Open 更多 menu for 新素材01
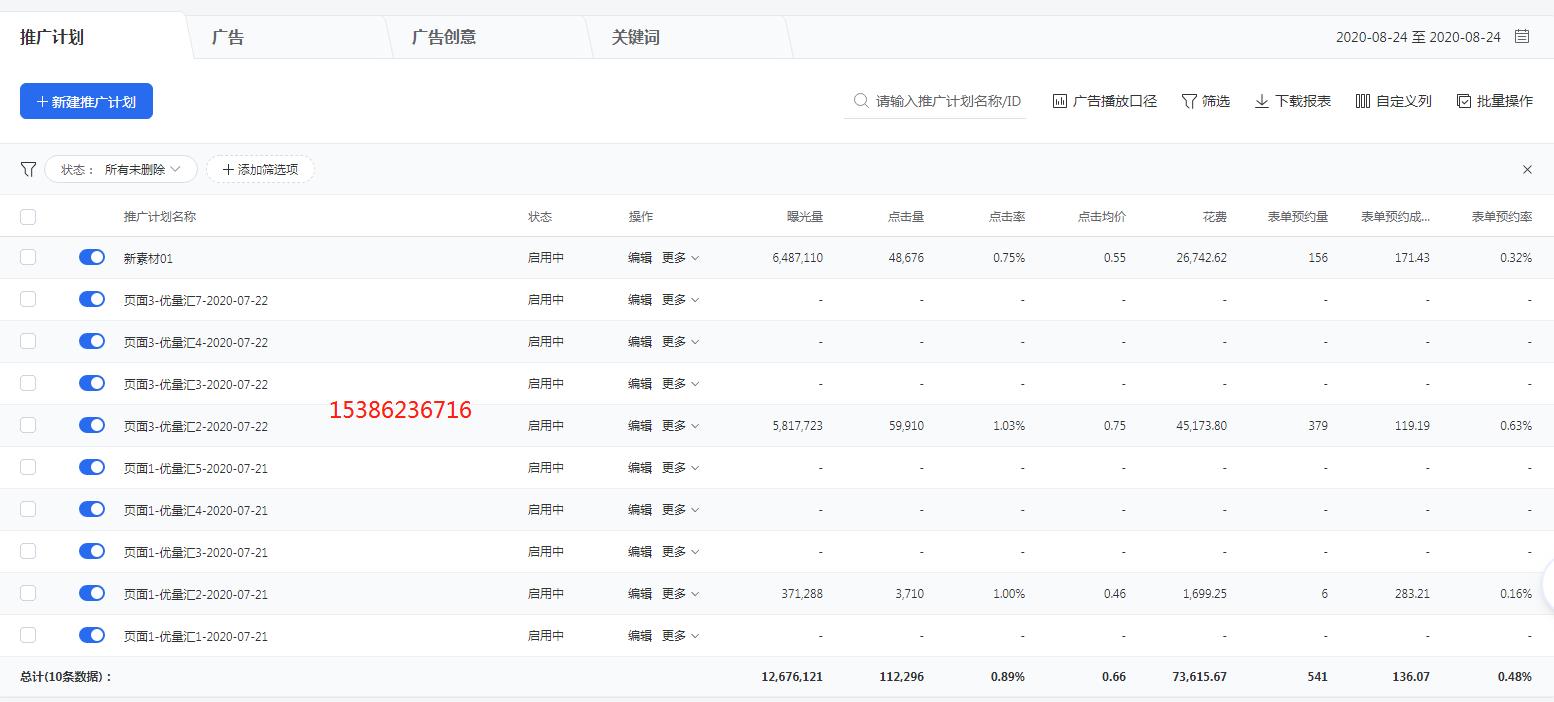Image resolution: width=1554 pixels, height=702 pixels. tap(680, 258)
